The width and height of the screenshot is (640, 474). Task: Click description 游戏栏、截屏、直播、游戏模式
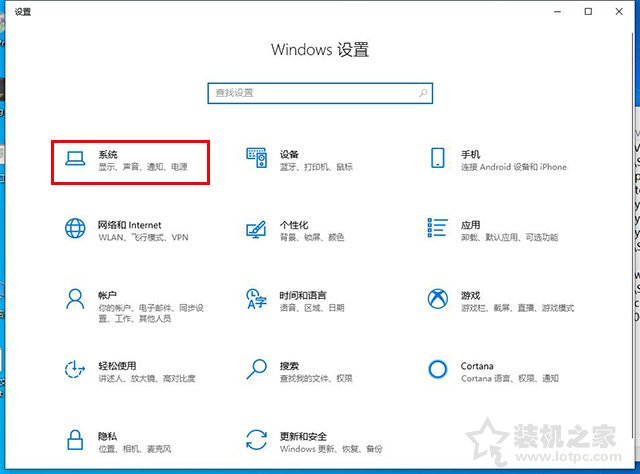click(518, 307)
